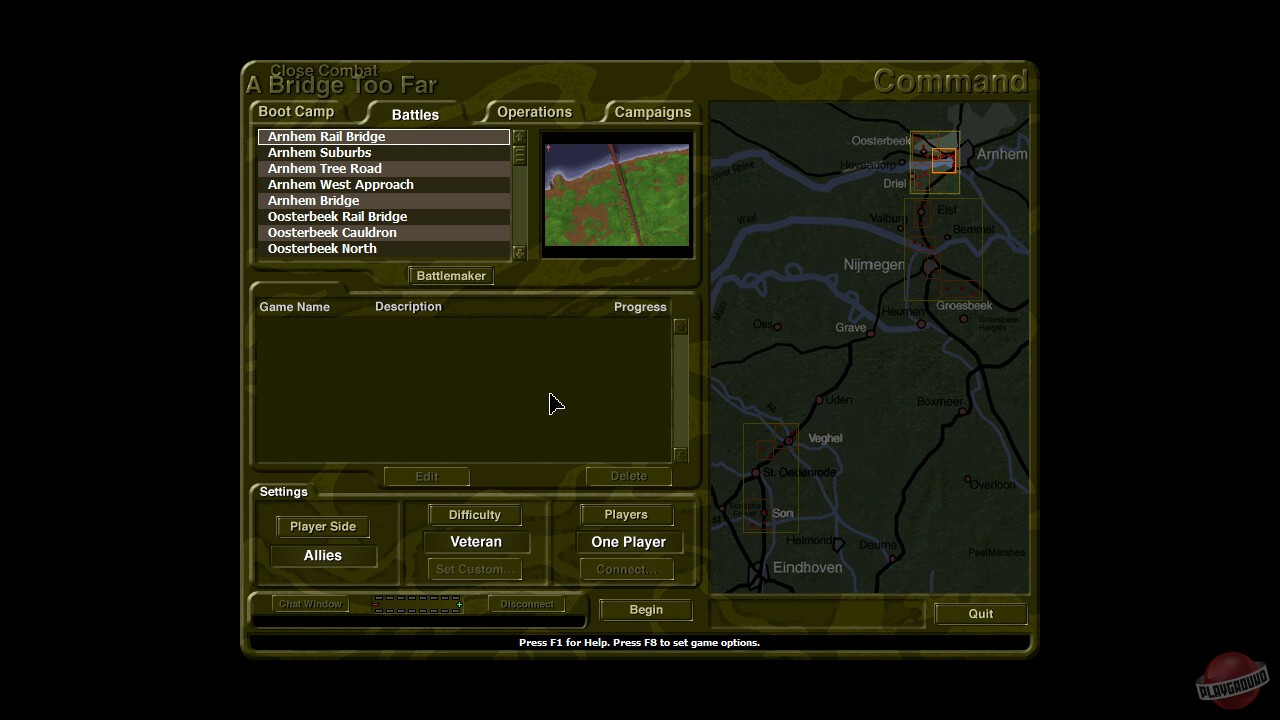Click the red minus icon on the meter
1280x720 pixels.
376,605
